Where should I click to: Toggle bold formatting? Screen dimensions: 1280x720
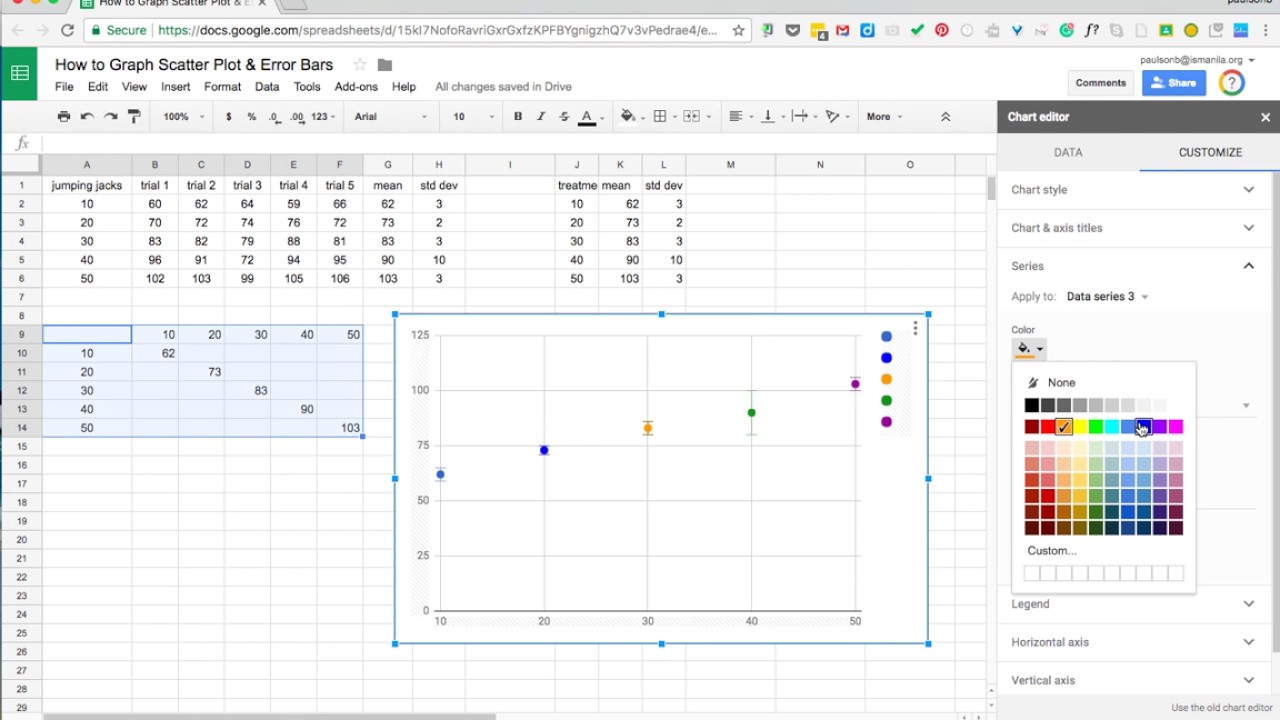tap(518, 117)
